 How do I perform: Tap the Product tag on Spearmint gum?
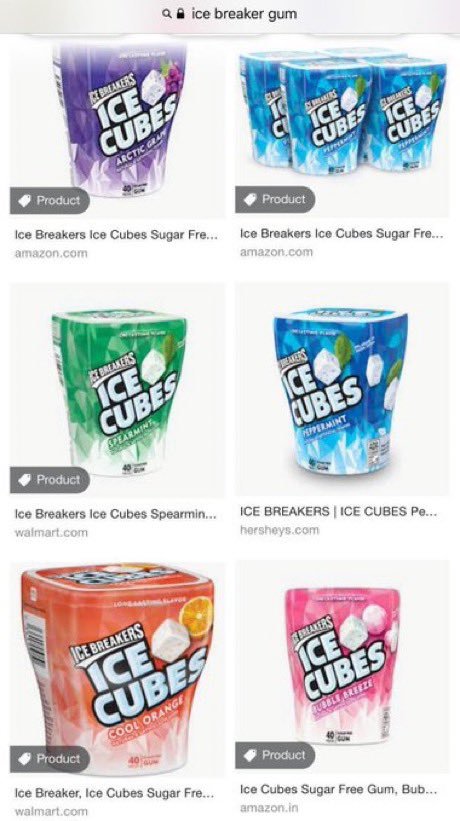(50, 480)
